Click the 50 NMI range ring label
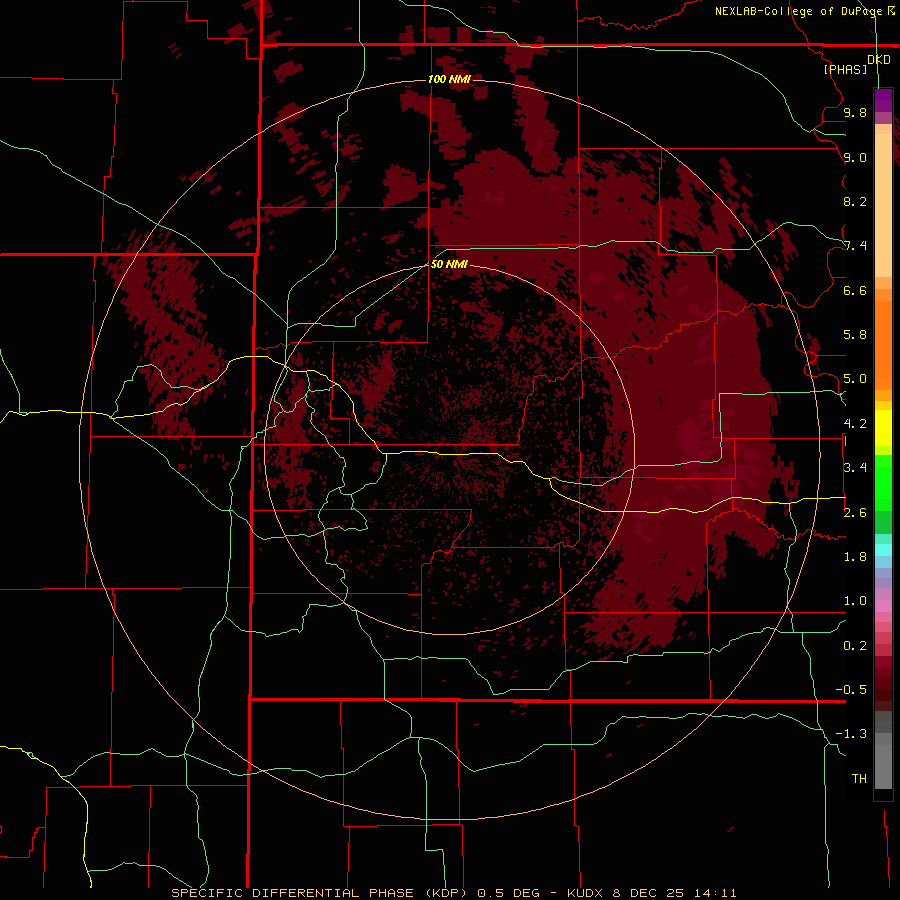 pyautogui.click(x=449, y=264)
